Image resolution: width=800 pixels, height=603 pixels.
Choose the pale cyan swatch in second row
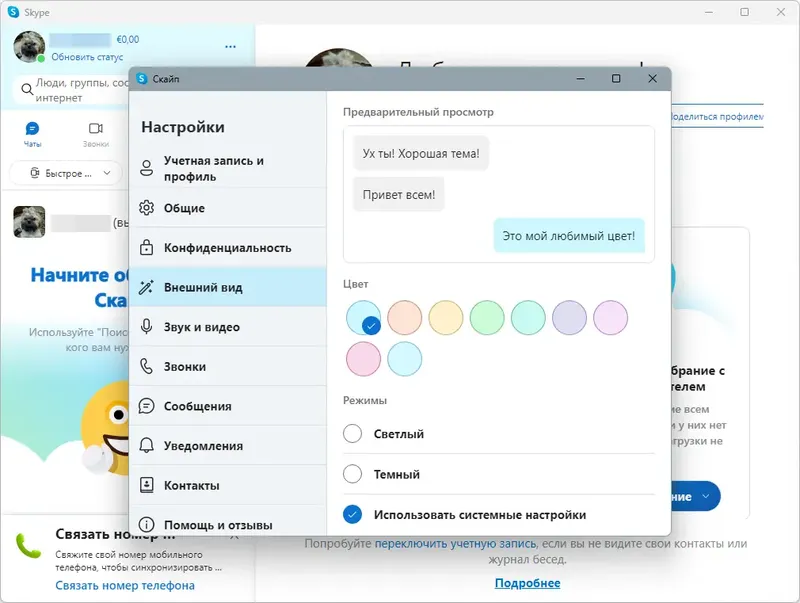[x=405, y=359]
